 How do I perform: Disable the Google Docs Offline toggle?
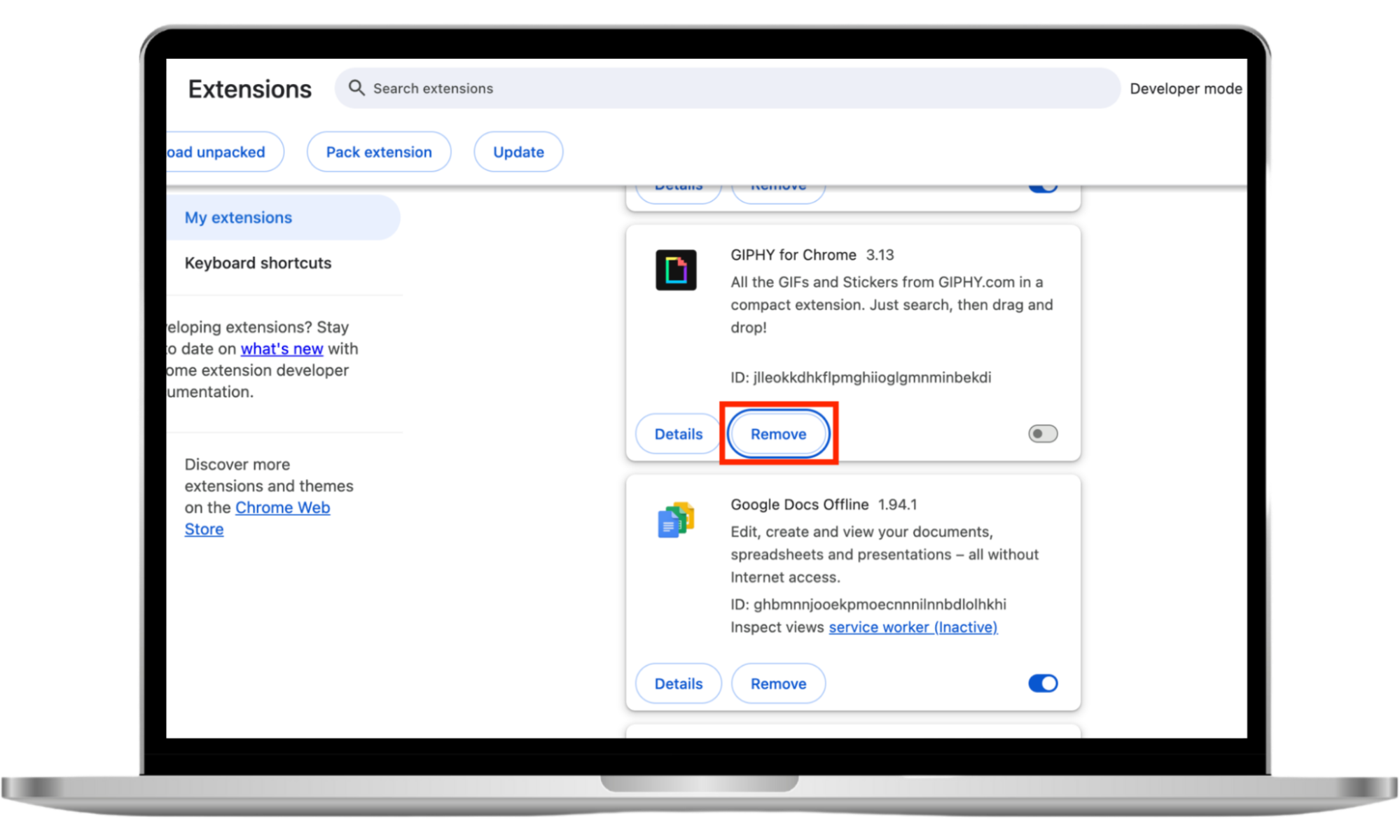point(1042,683)
